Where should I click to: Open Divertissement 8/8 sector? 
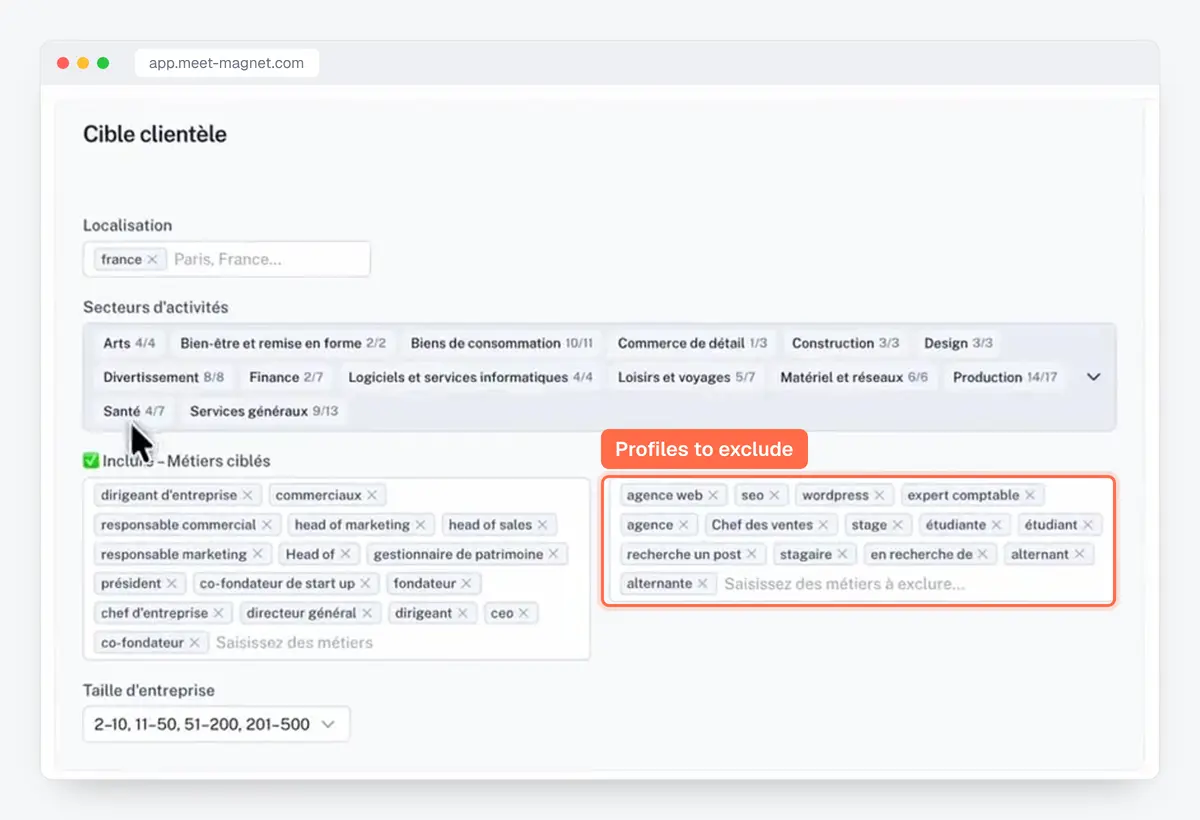(x=163, y=377)
